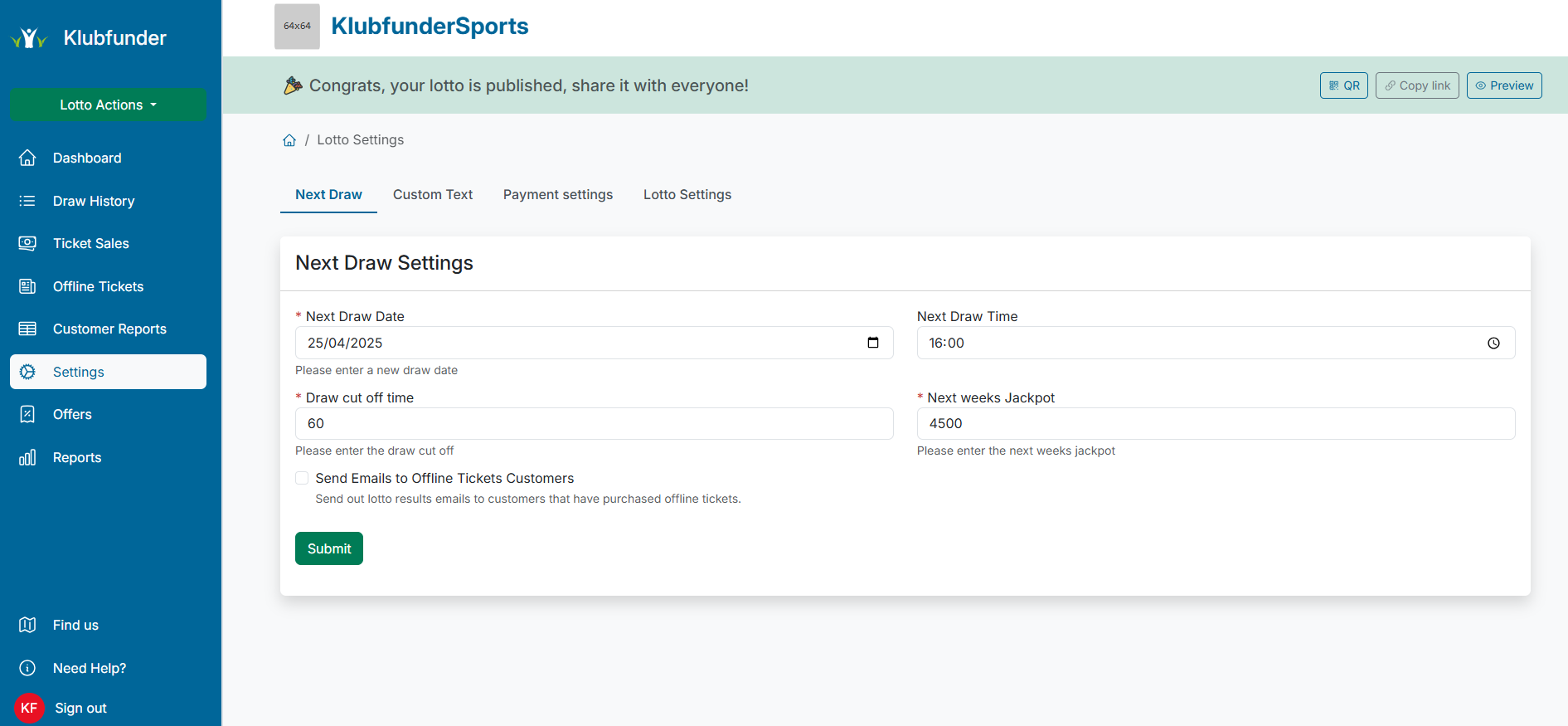This screenshot has height=726, width=1568.
Task: Go to Draw History in sidebar
Action: click(93, 201)
